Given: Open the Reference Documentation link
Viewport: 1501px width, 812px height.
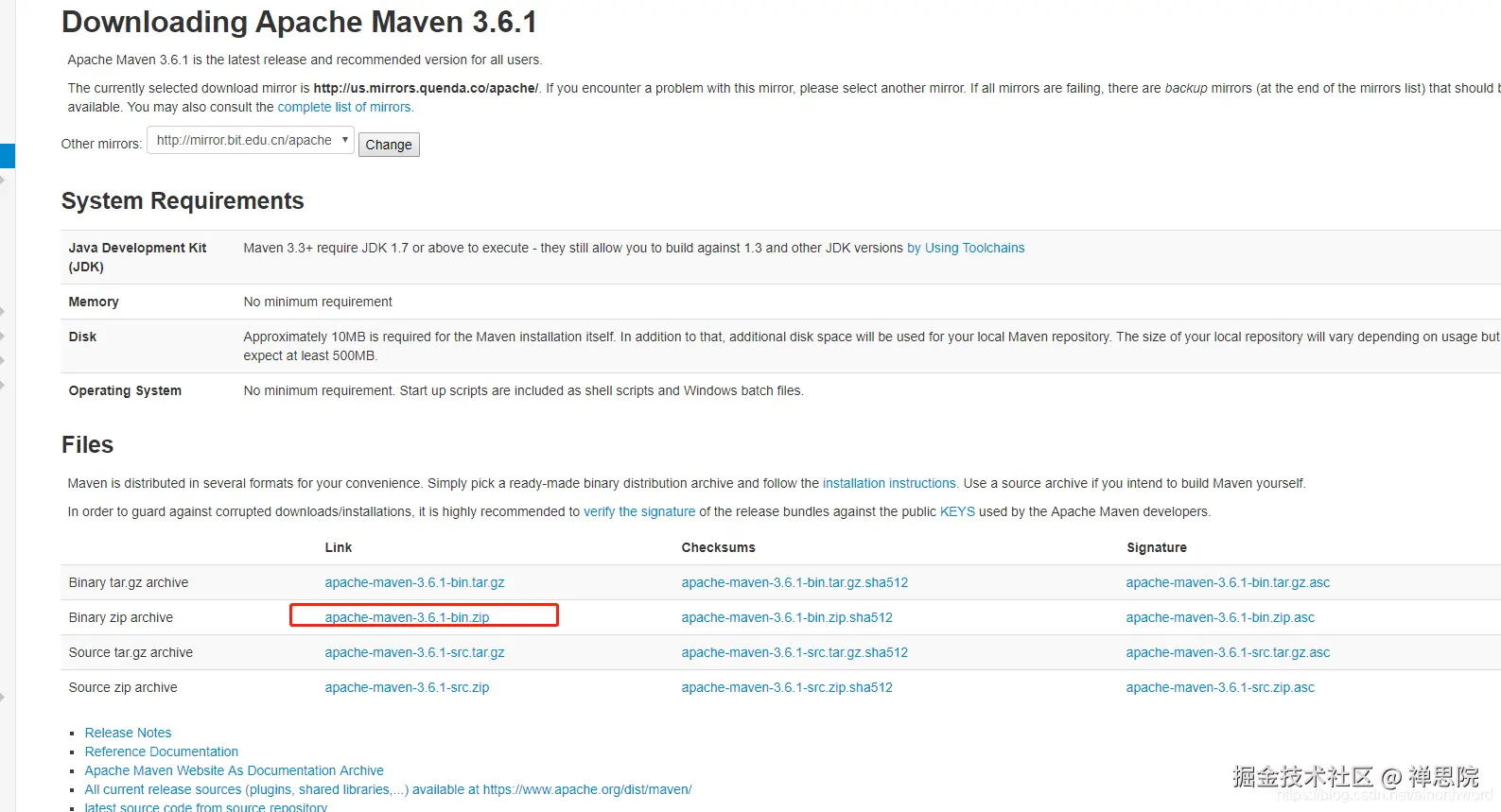Looking at the screenshot, I should (161, 752).
